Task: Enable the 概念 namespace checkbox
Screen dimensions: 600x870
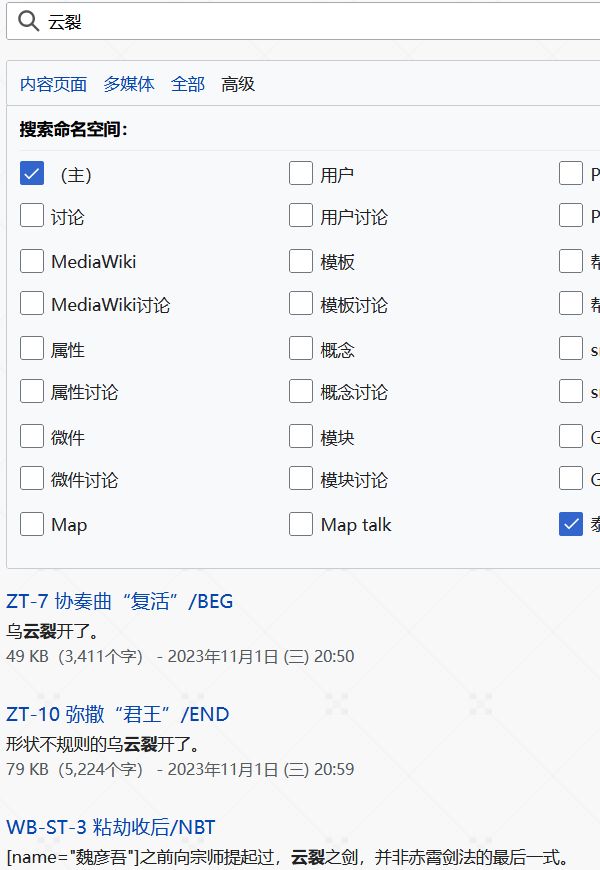Action: (x=301, y=348)
